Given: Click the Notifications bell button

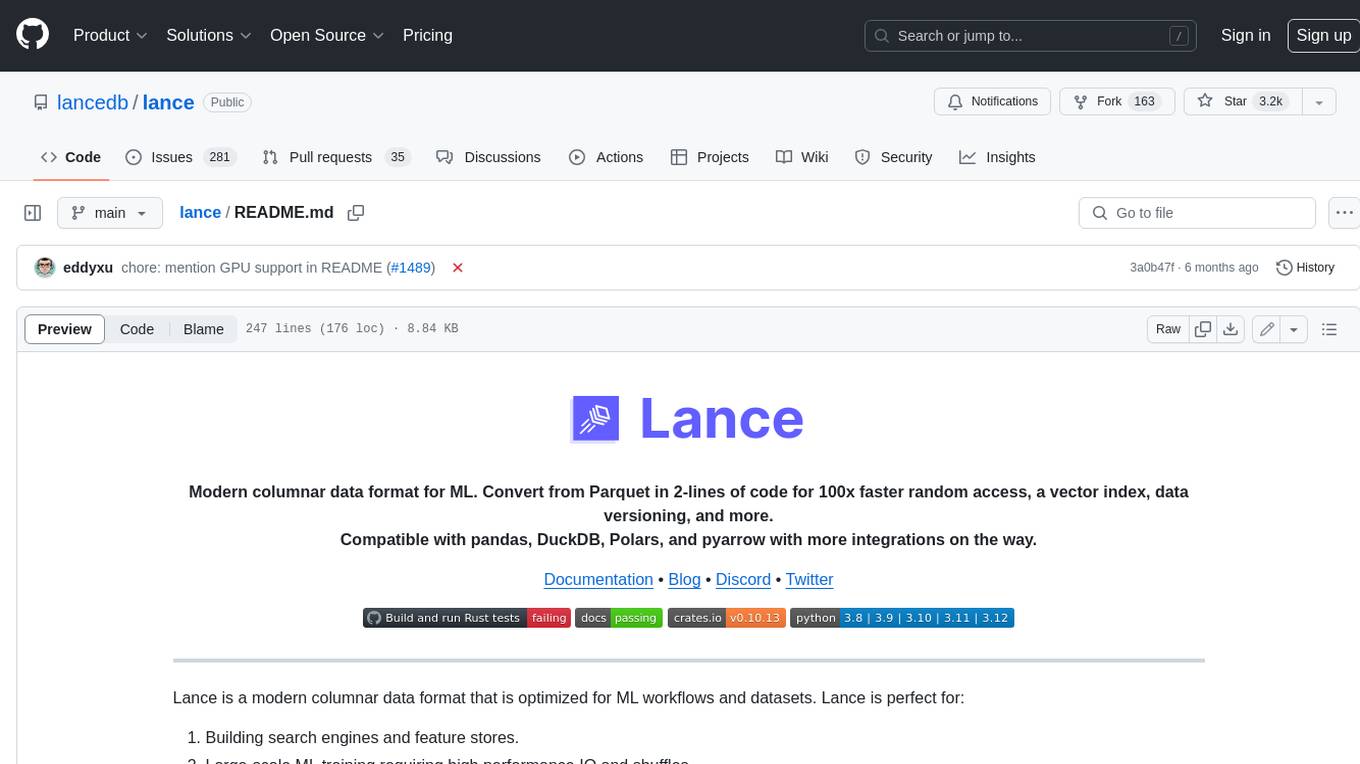Looking at the screenshot, I should pyautogui.click(x=993, y=102).
